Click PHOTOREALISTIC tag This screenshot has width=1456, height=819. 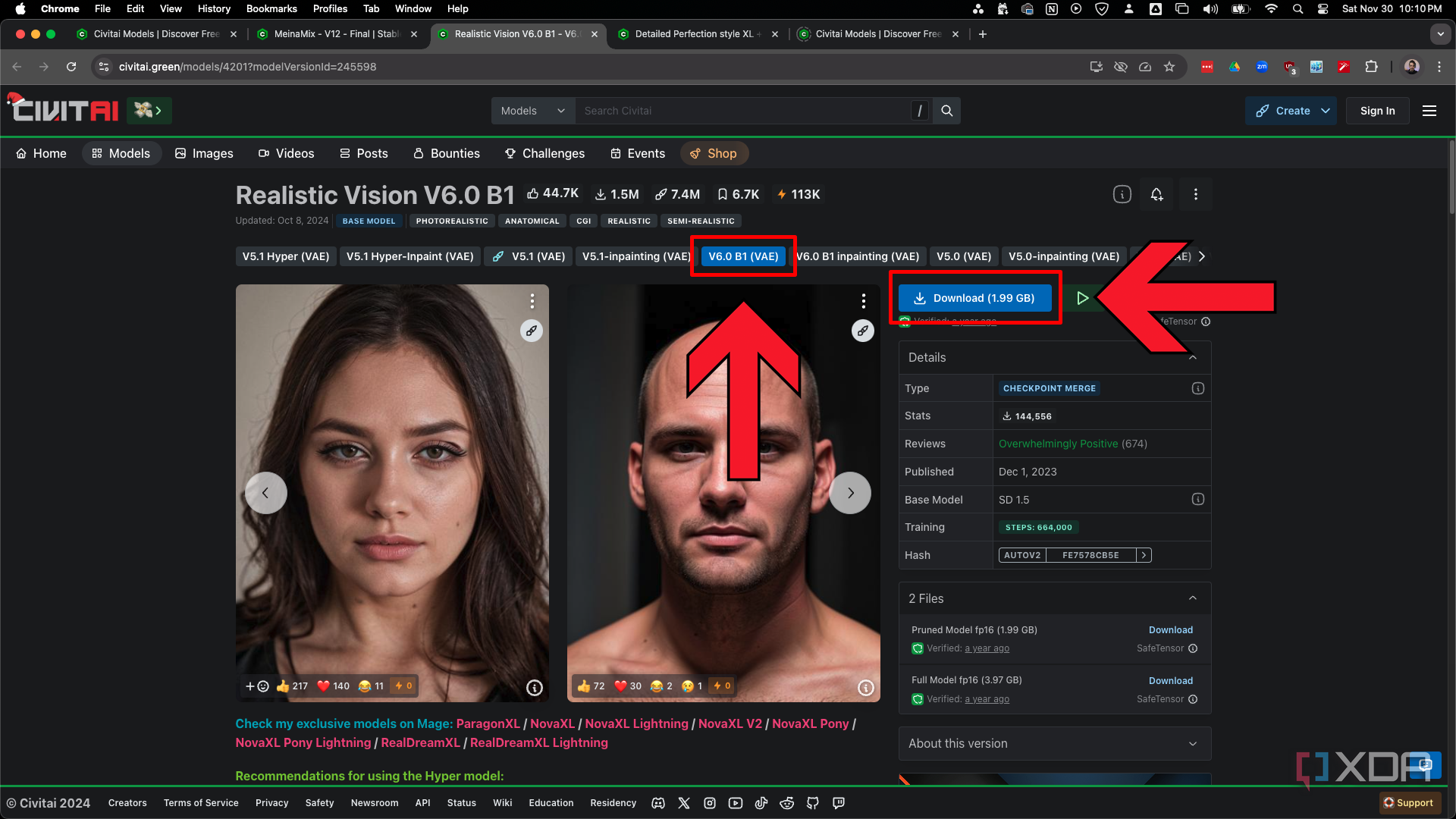pos(452,221)
